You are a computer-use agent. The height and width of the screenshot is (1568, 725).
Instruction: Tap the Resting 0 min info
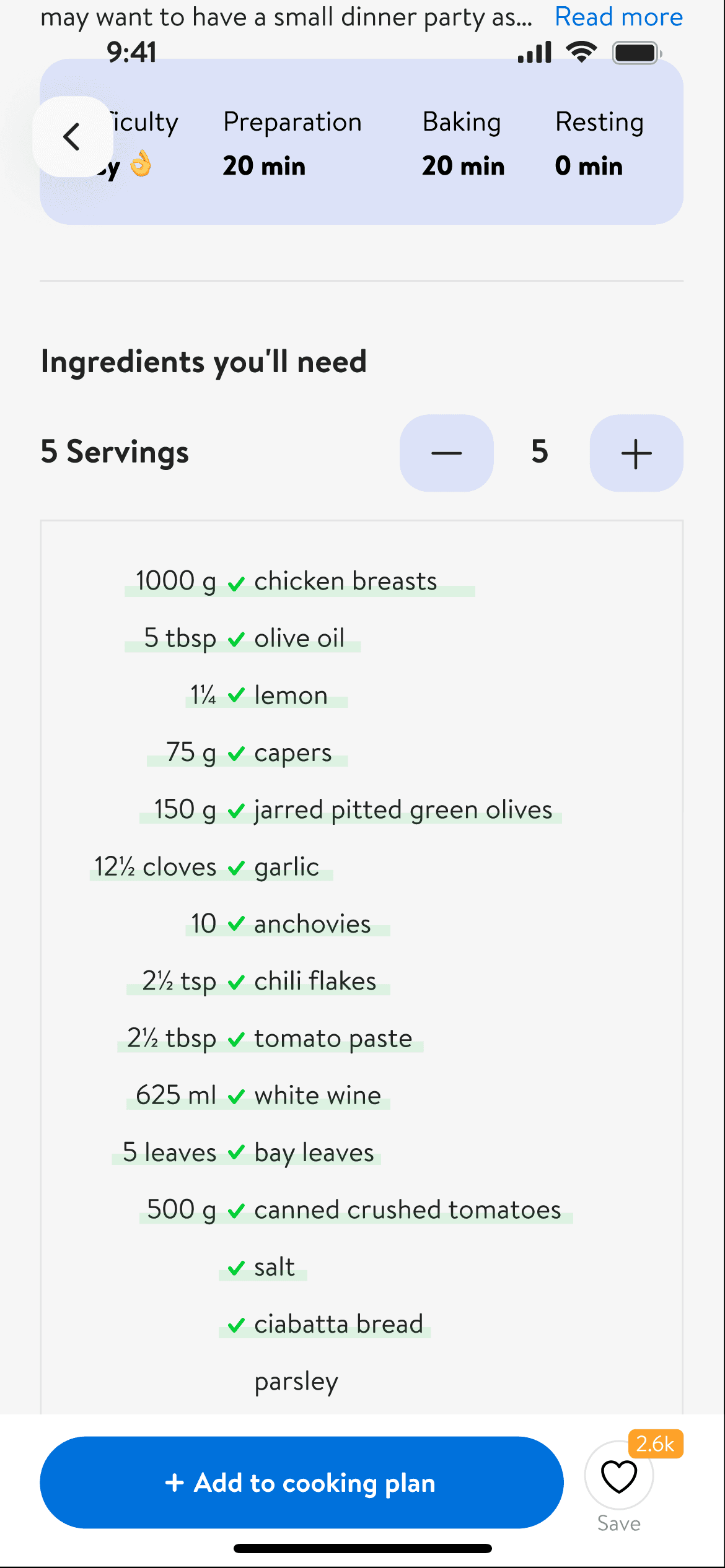tap(599, 144)
